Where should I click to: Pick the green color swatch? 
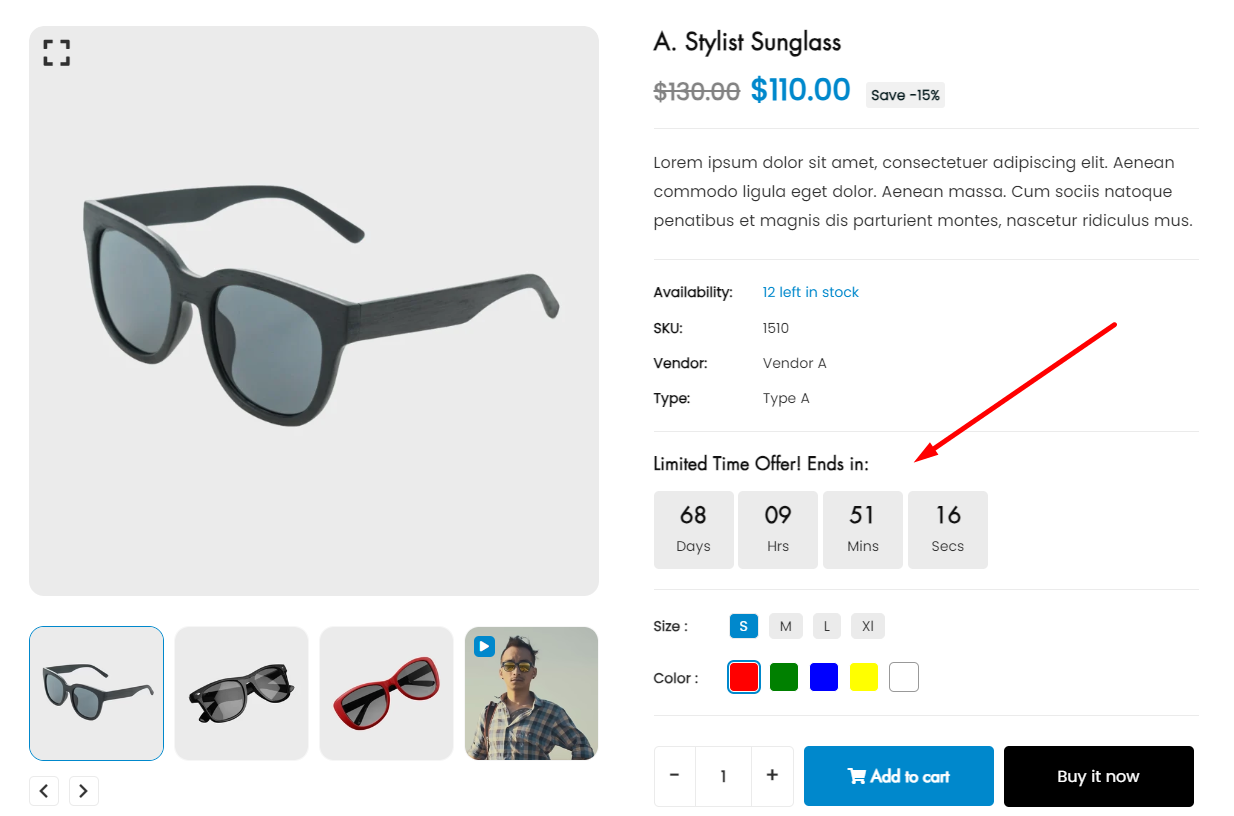click(784, 677)
